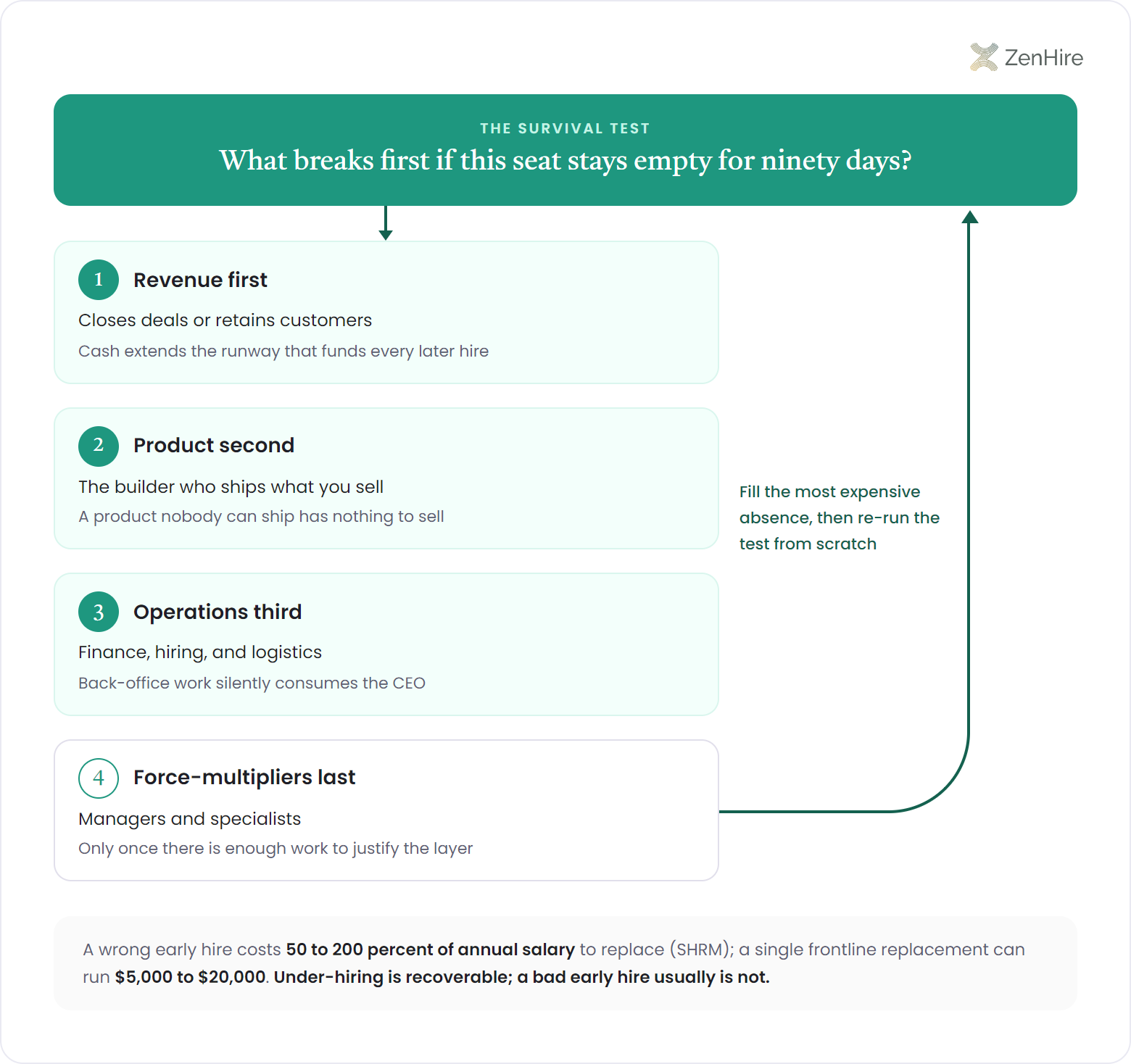Click the ZenHire logo icon
This screenshot has height=1064, width=1131.
point(984,57)
